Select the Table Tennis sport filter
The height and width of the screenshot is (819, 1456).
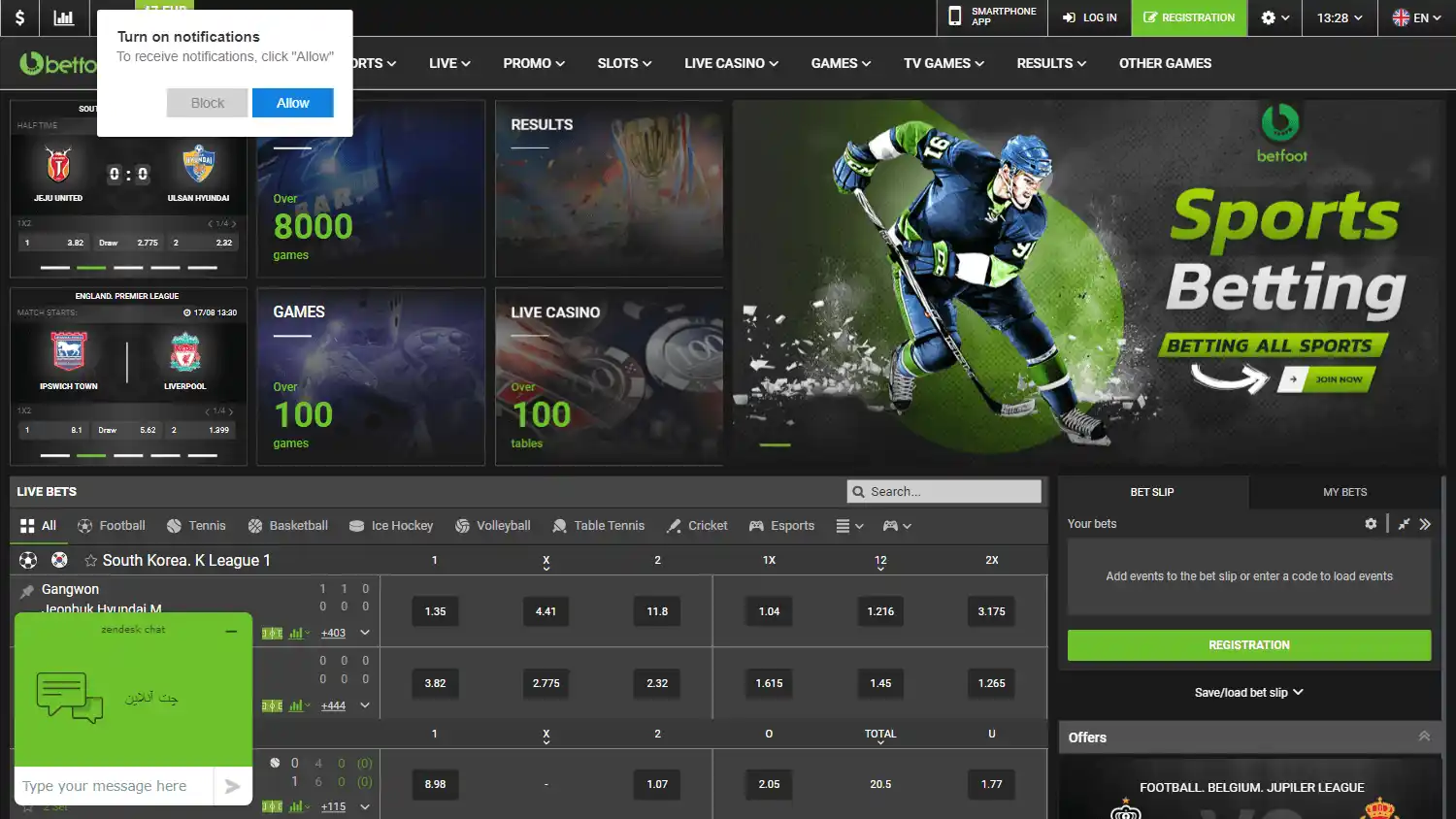(598, 526)
